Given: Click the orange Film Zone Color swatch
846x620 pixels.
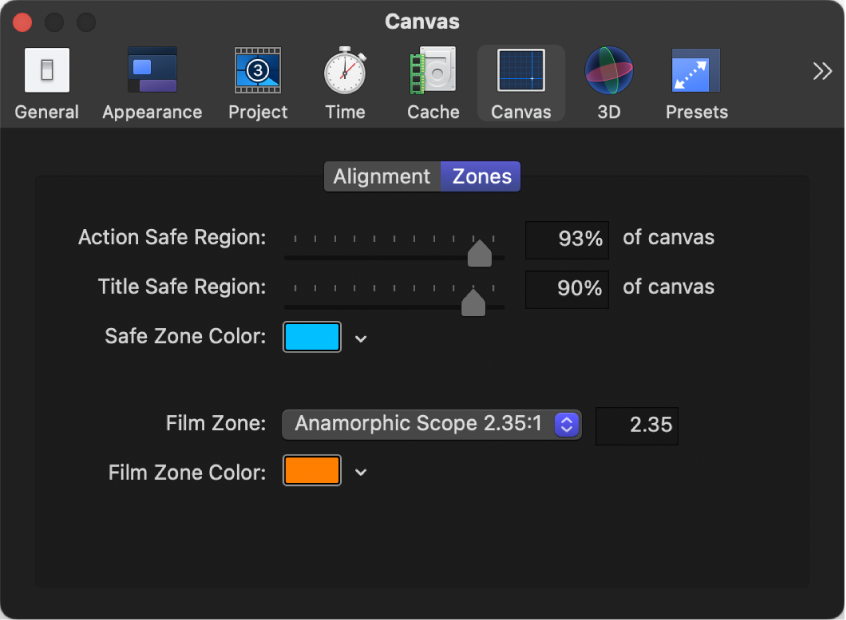Looking at the screenshot, I should (312, 471).
